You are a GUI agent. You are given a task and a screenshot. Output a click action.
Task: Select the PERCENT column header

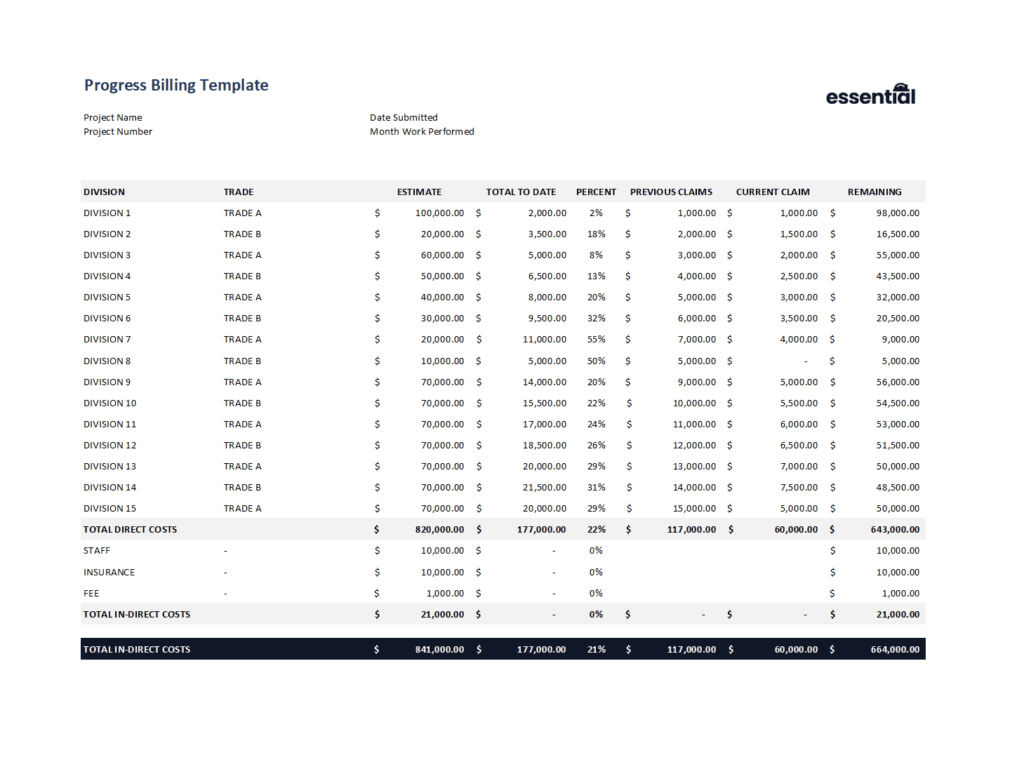pyautogui.click(x=596, y=191)
